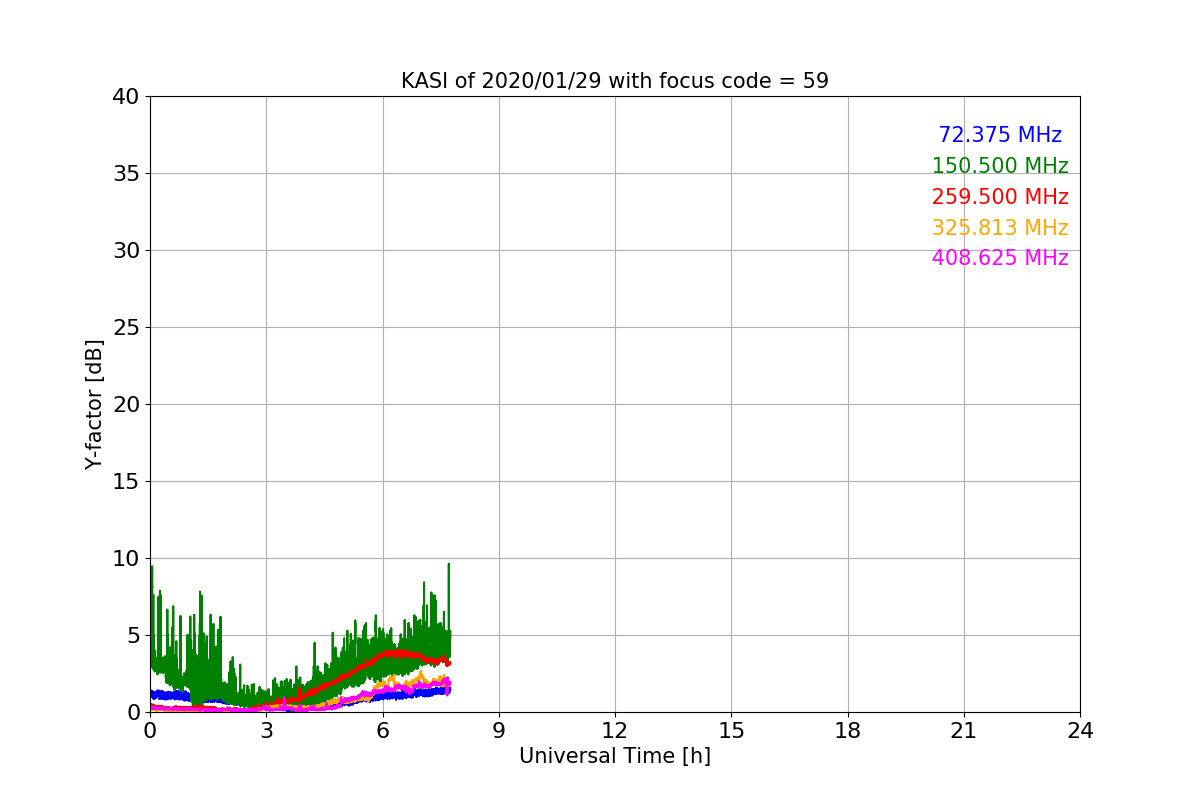Click the 'Universal Time [h]' axis label

click(615, 756)
